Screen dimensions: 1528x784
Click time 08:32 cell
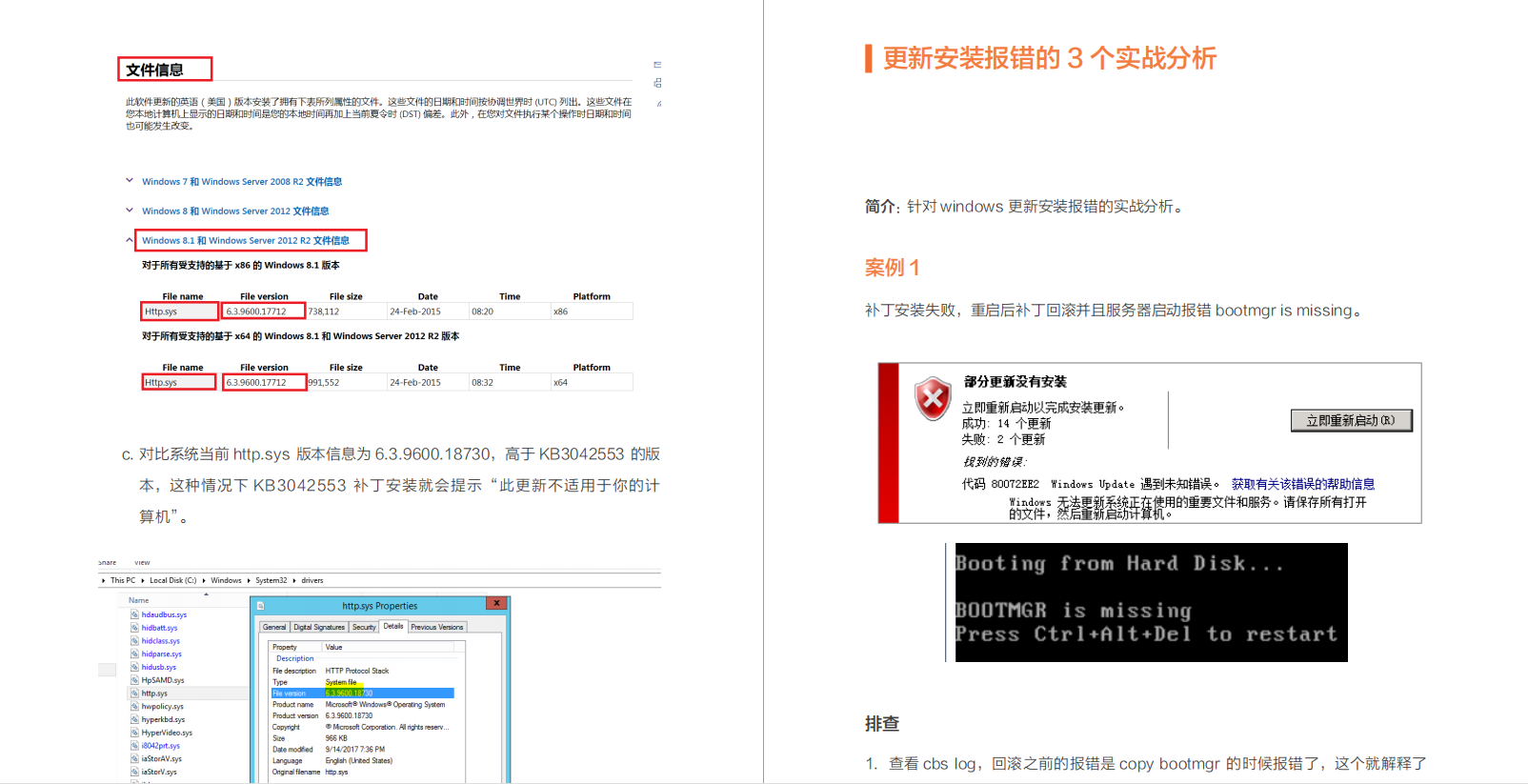(x=510, y=382)
